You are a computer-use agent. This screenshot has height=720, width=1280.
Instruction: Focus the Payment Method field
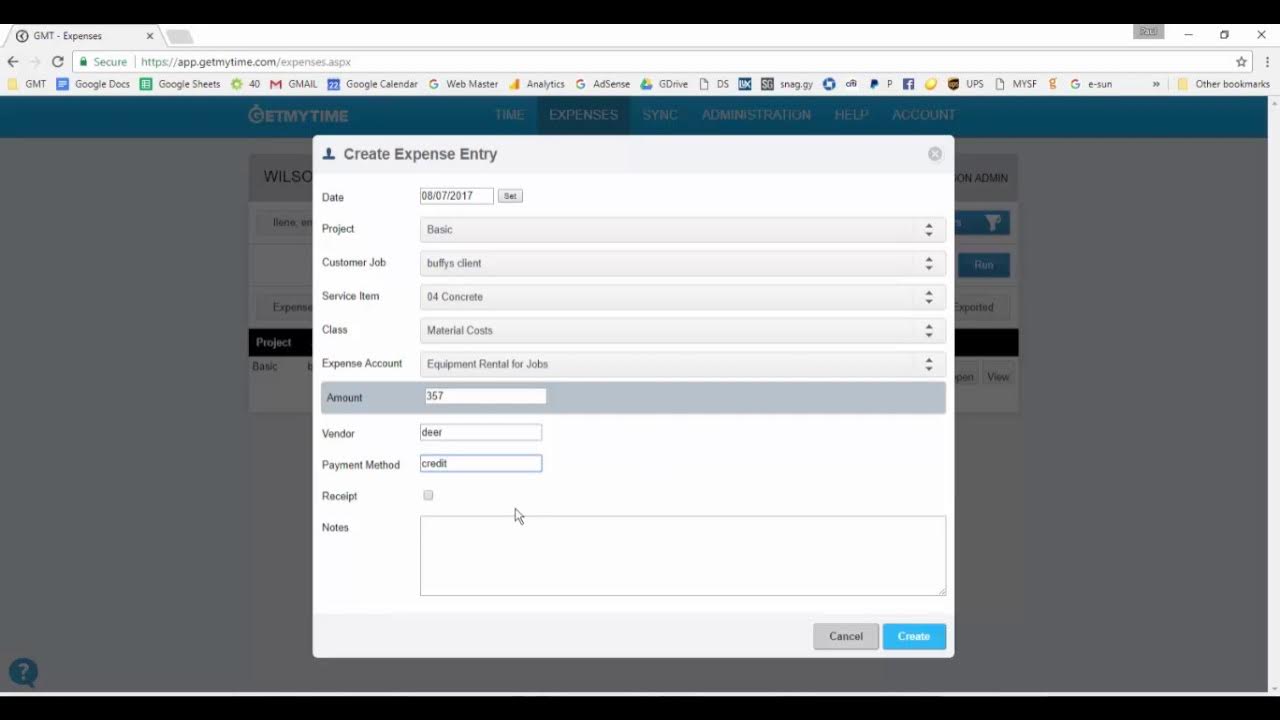[x=481, y=463]
